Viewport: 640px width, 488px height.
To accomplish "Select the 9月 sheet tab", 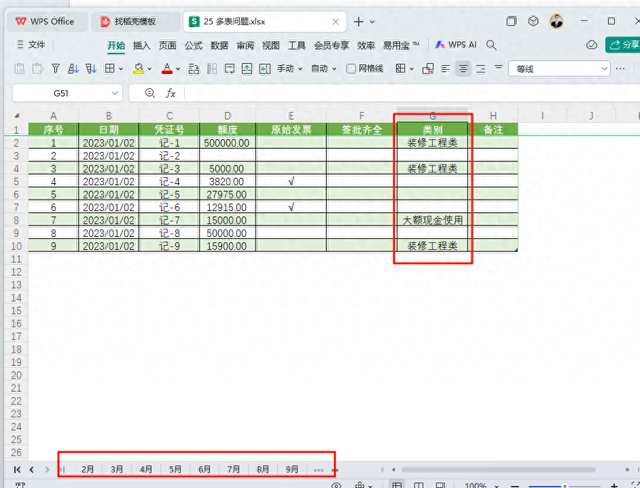I will pos(292,469).
